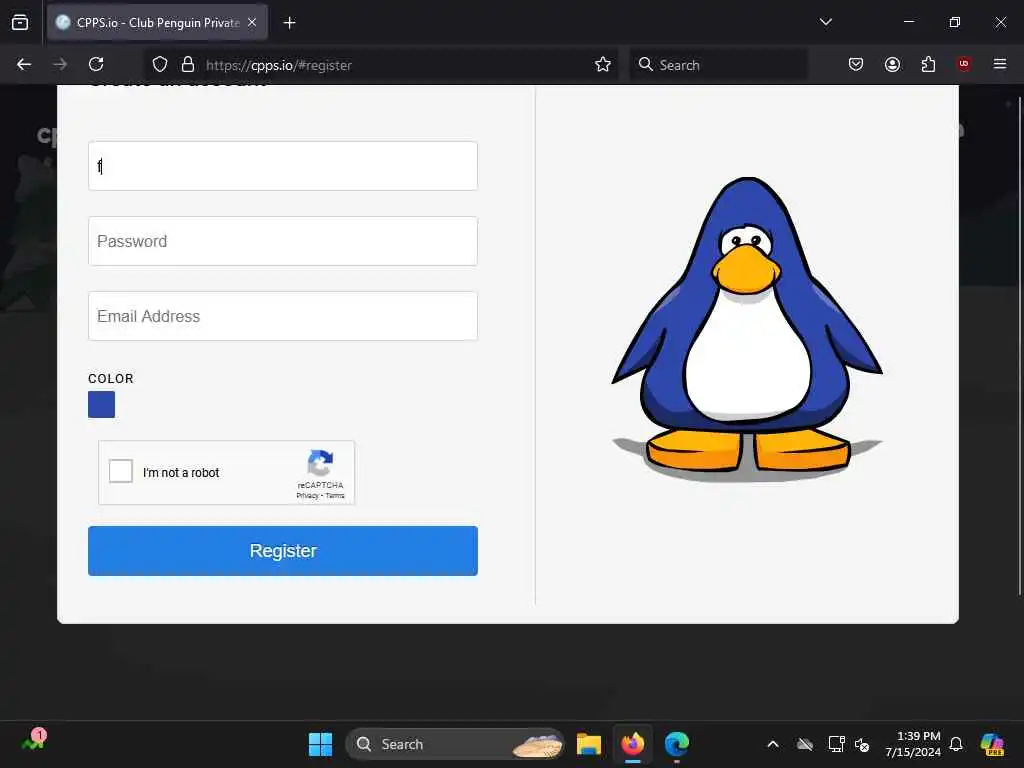Open reCAPTCHA Terms link

click(335, 496)
